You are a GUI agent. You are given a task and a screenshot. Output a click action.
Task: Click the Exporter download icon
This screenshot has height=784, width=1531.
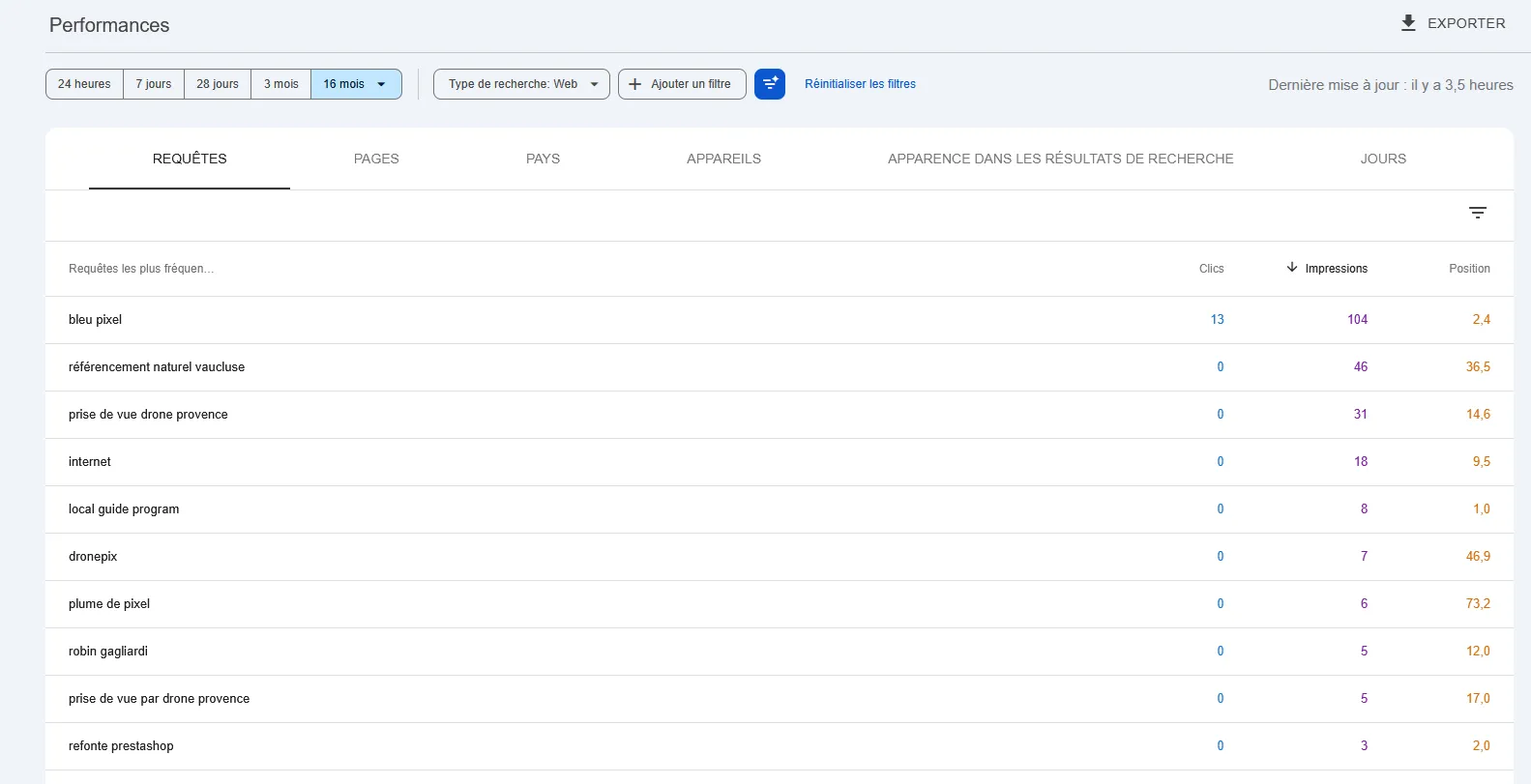coord(1408,23)
